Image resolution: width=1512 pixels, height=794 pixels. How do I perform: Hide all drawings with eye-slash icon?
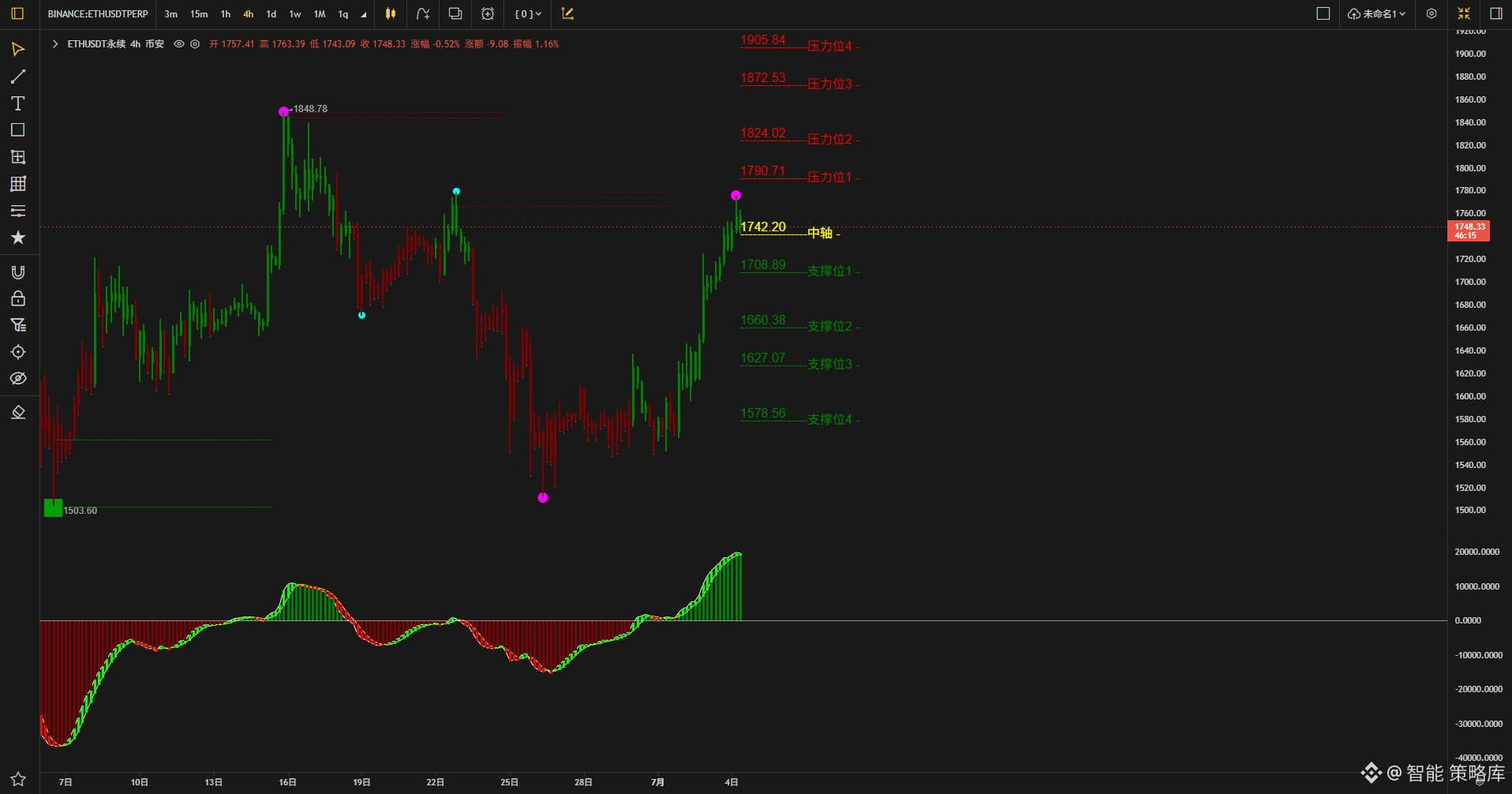[x=18, y=379]
